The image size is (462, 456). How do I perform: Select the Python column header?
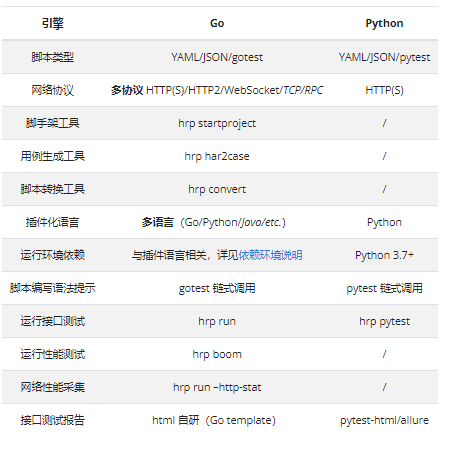point(384,23)
